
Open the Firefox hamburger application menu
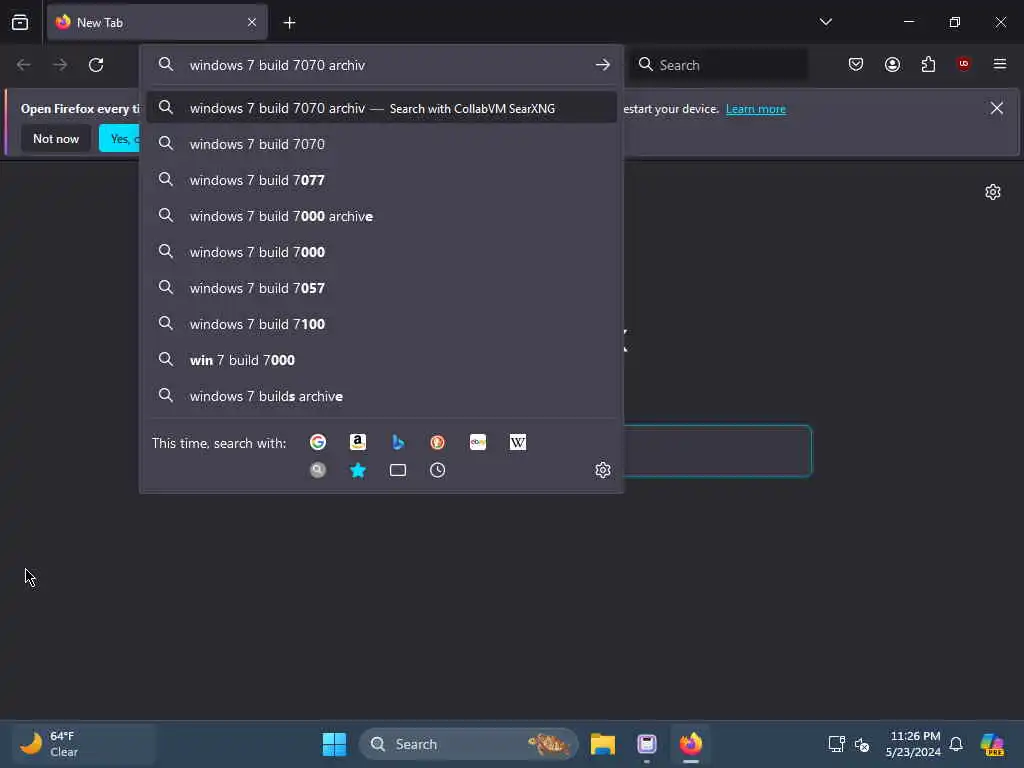[x=1000, y=64]
